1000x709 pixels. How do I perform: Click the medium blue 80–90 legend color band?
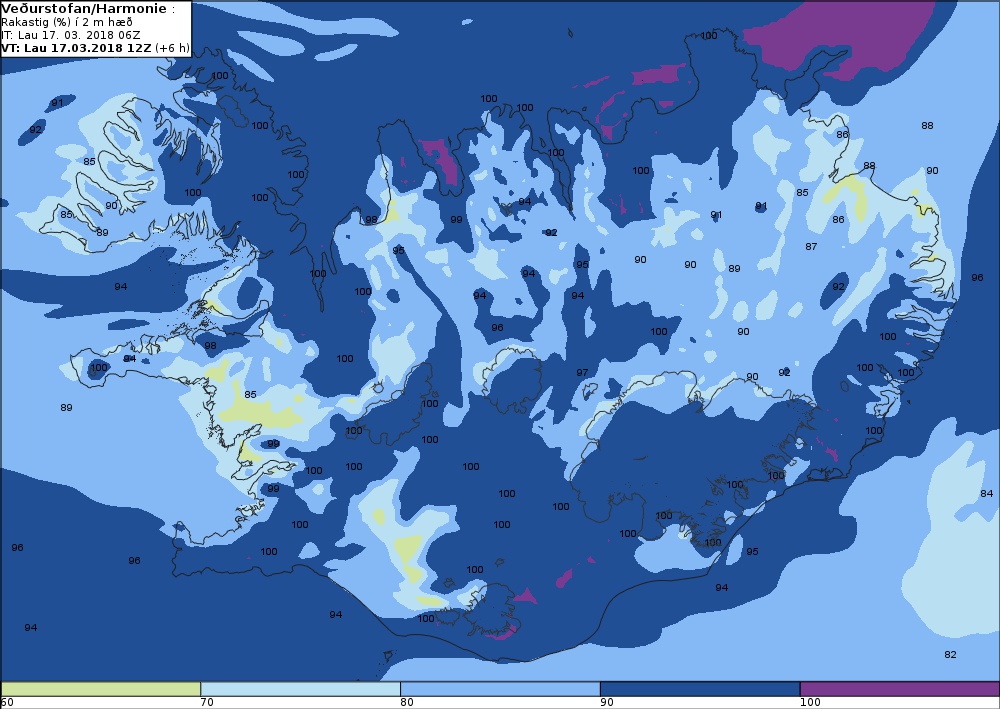click(500, 689)
